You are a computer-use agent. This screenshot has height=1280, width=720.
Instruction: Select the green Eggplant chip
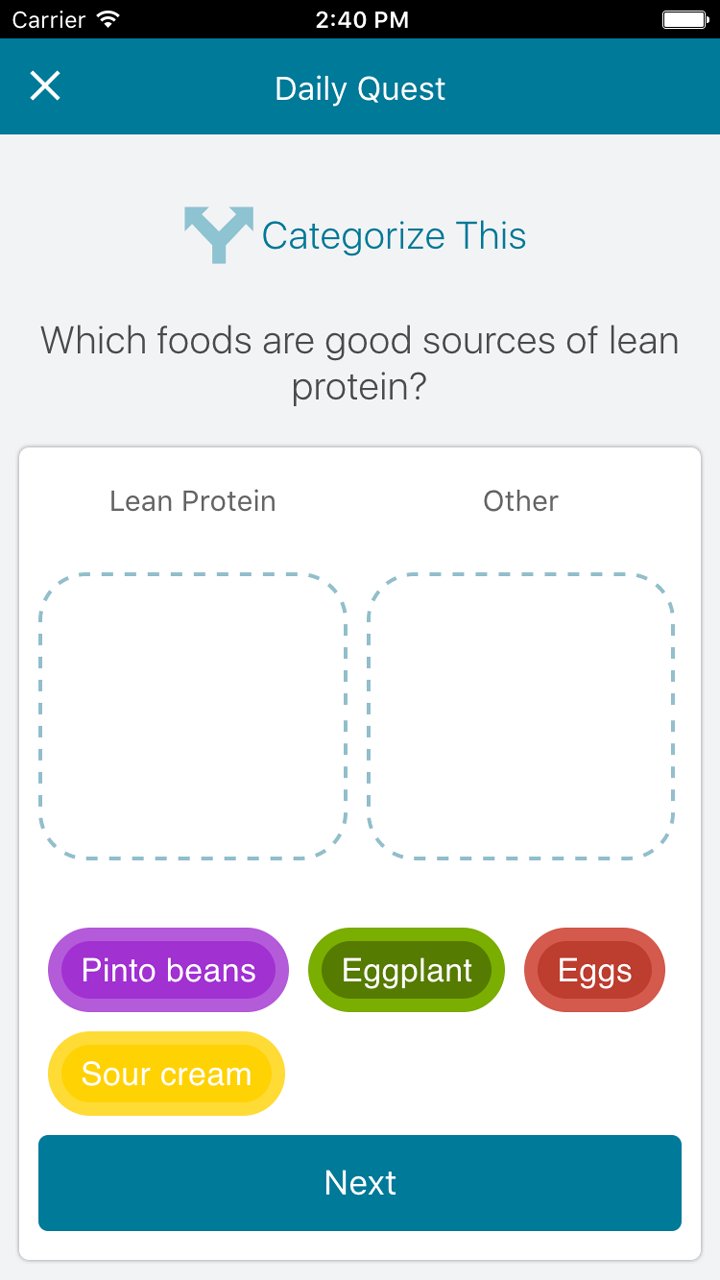pos(406,970)
